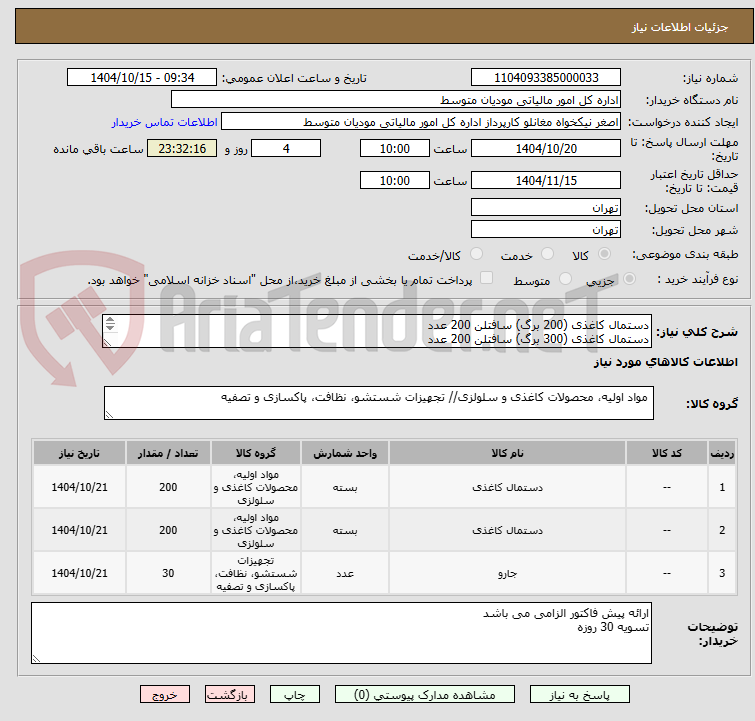Click the توضیحات خریدار text area
The image size is (755, 721).
point(341,632)
